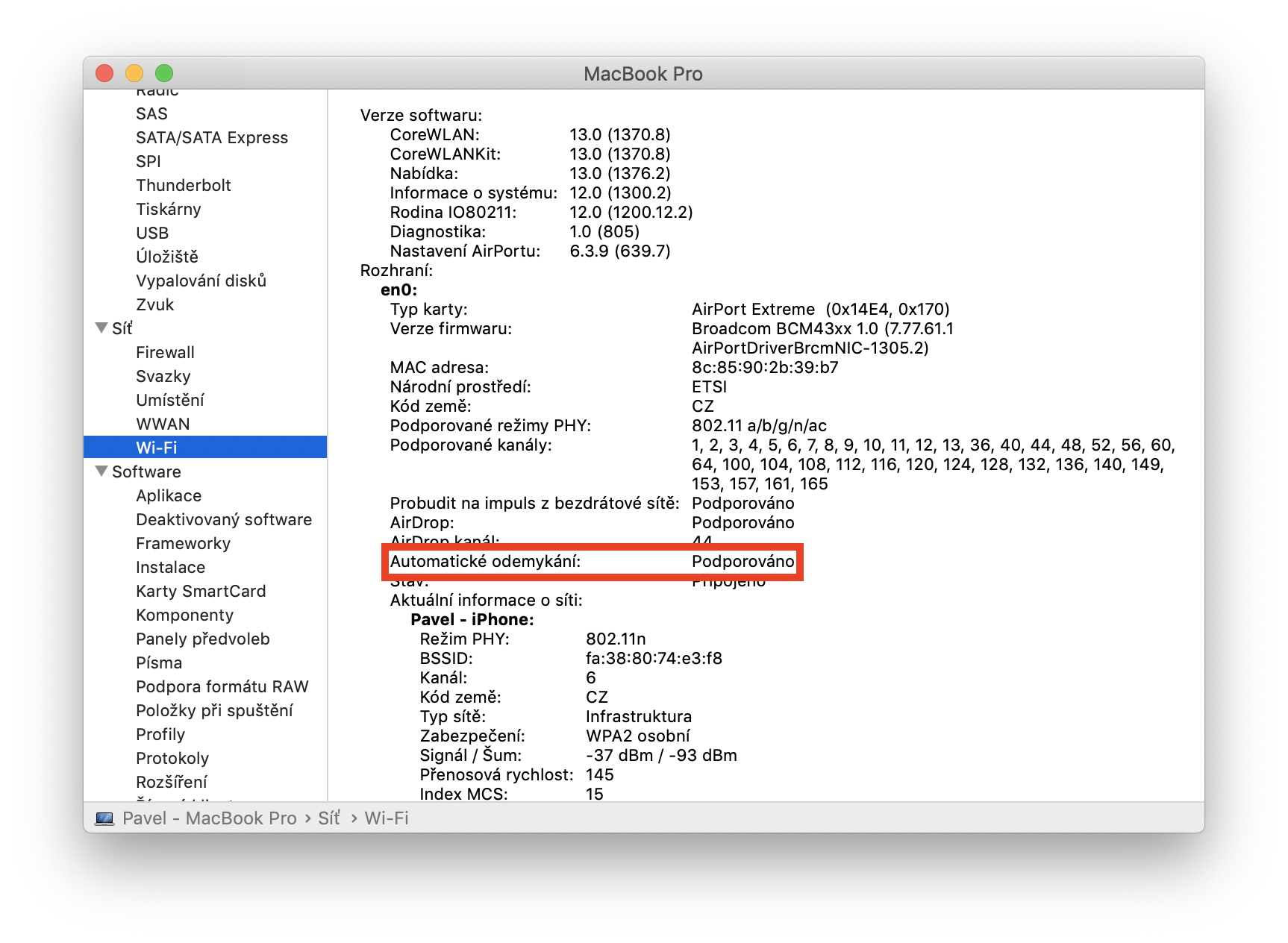Viewport: 1288px width, 943px height.
Task: Zoom the window with green button
Action: 164,73
